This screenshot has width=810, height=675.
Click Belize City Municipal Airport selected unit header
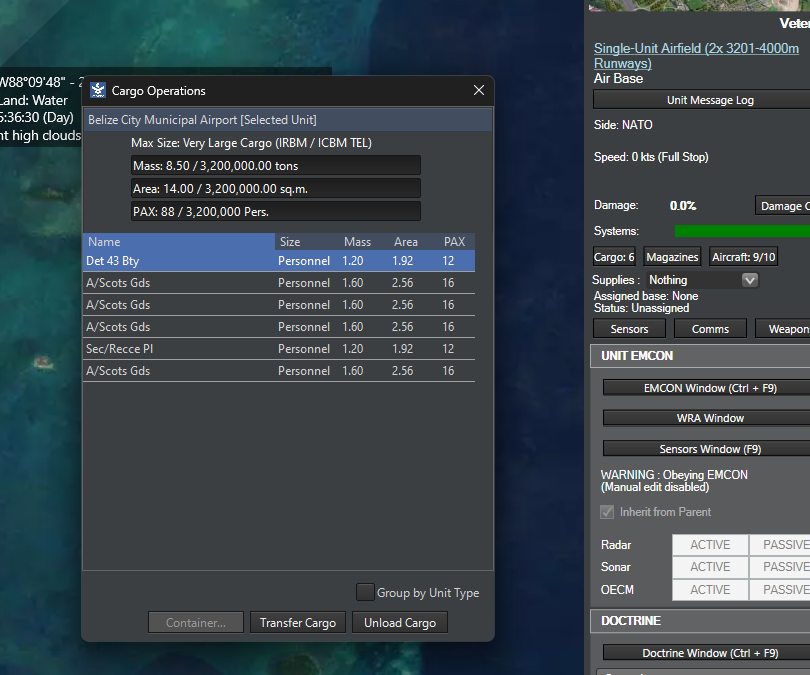(x=288, y=120)
